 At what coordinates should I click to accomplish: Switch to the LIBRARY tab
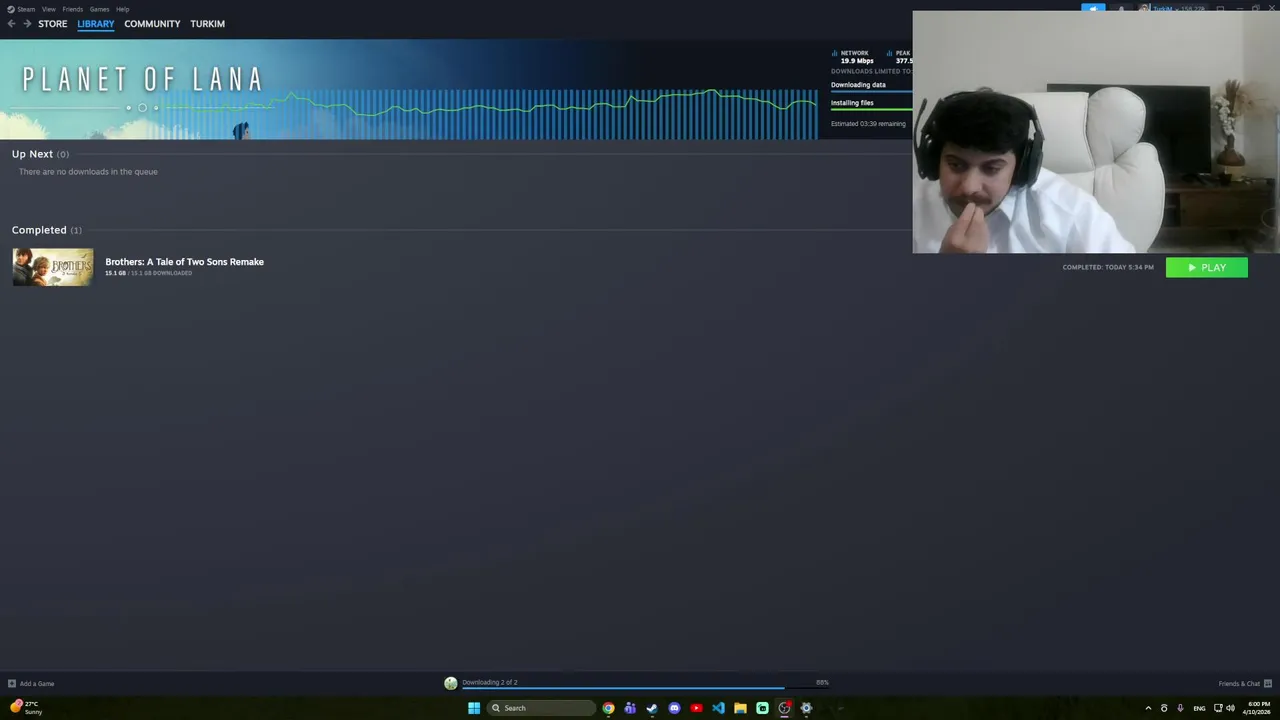(96, 24)
